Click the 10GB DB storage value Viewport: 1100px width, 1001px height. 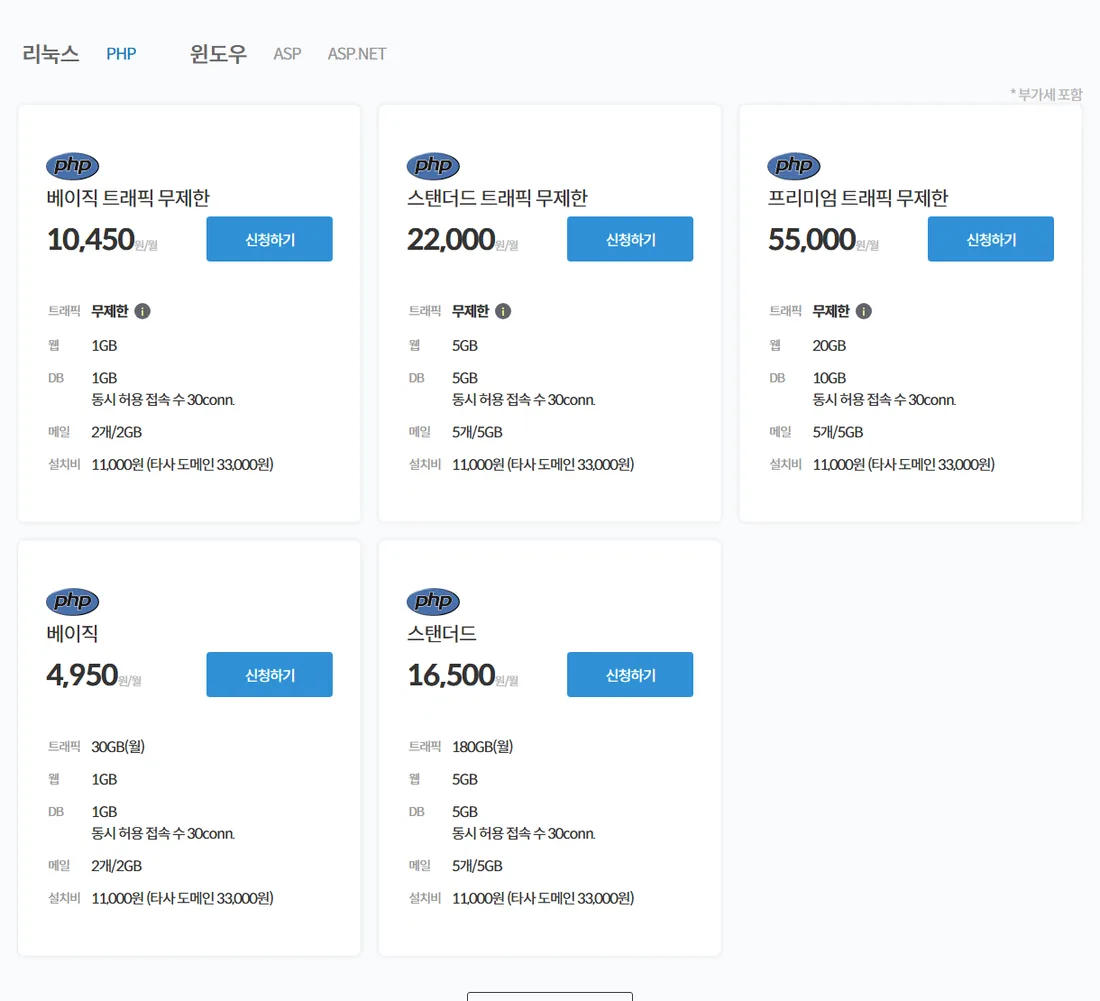pyautogui.click(x=829, y=378)
